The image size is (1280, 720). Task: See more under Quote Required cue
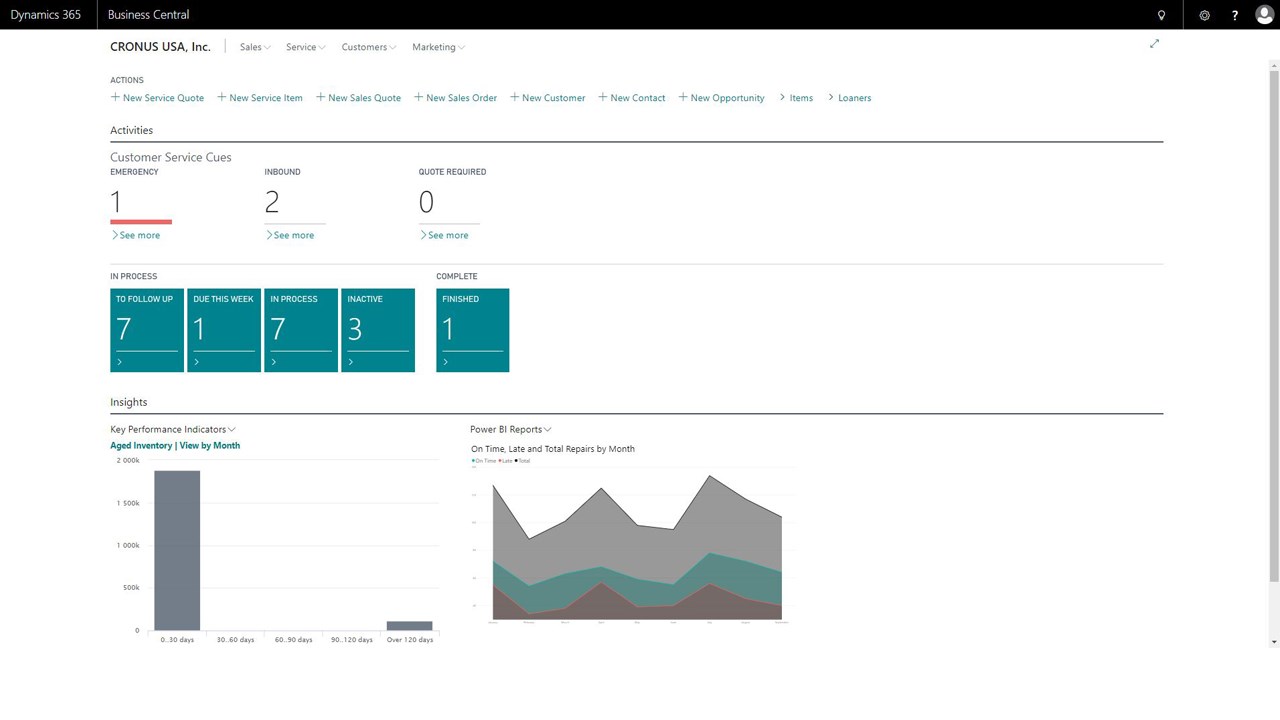444,235
